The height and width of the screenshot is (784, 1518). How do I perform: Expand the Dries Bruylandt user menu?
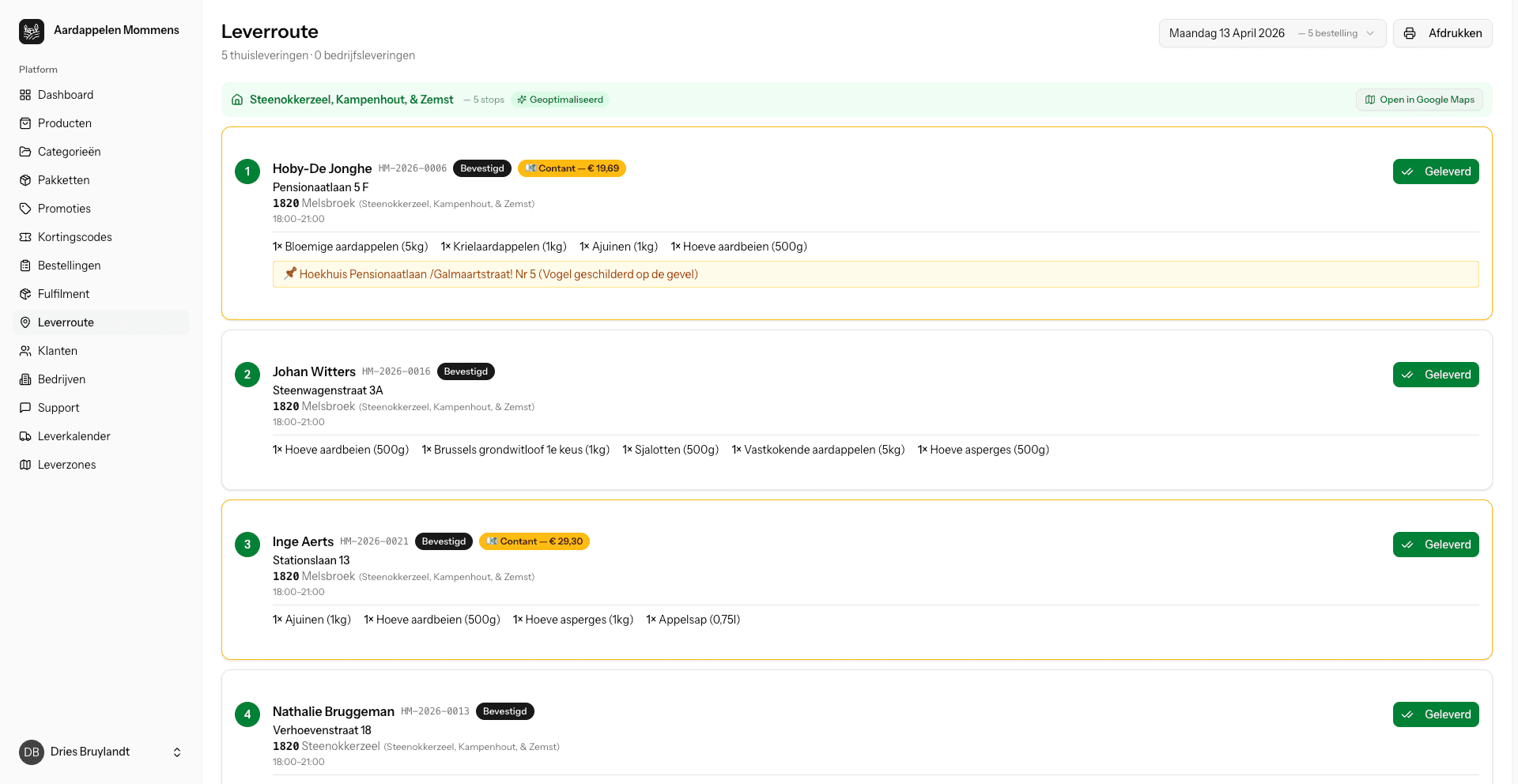(177, 752)
